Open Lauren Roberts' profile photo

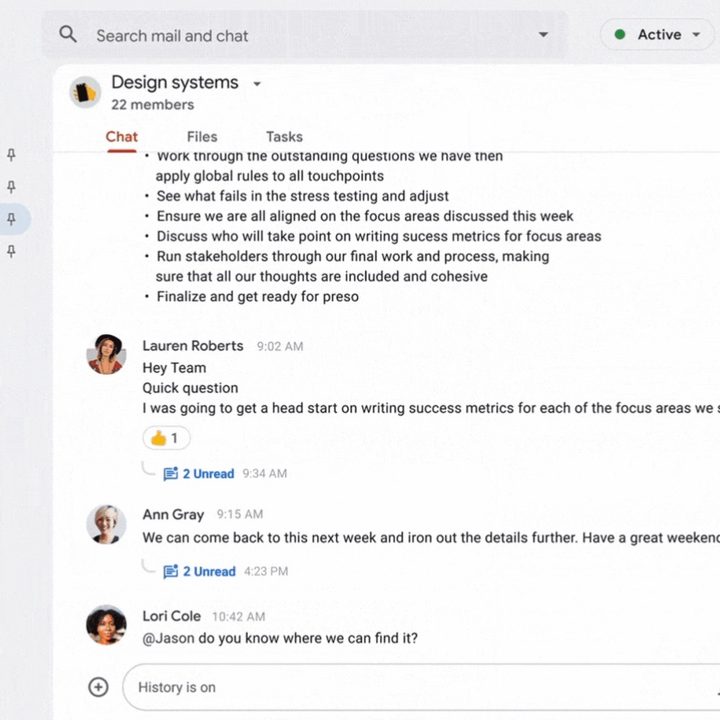pos(107,354)
